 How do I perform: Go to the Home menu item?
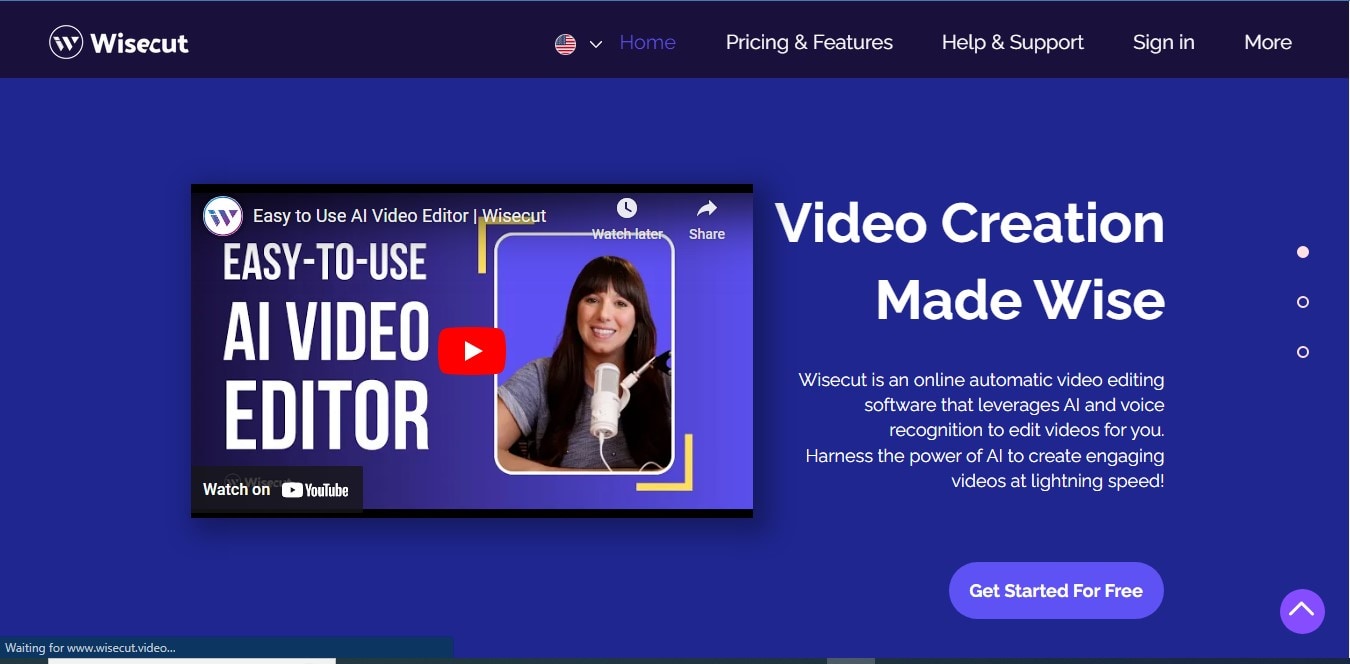[647, 42]
